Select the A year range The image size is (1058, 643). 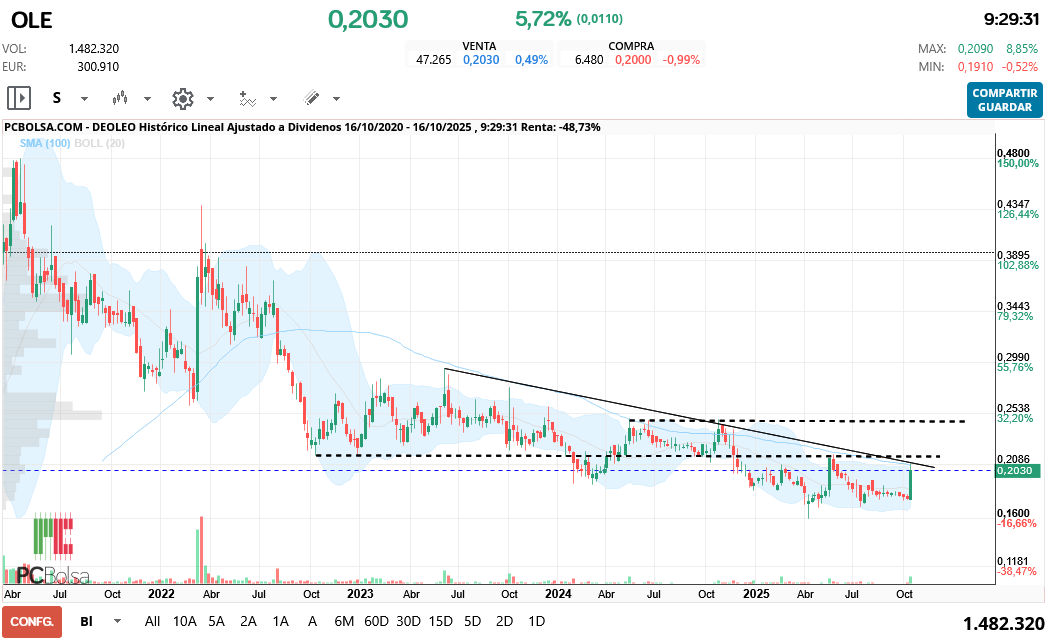click(312, 621)
